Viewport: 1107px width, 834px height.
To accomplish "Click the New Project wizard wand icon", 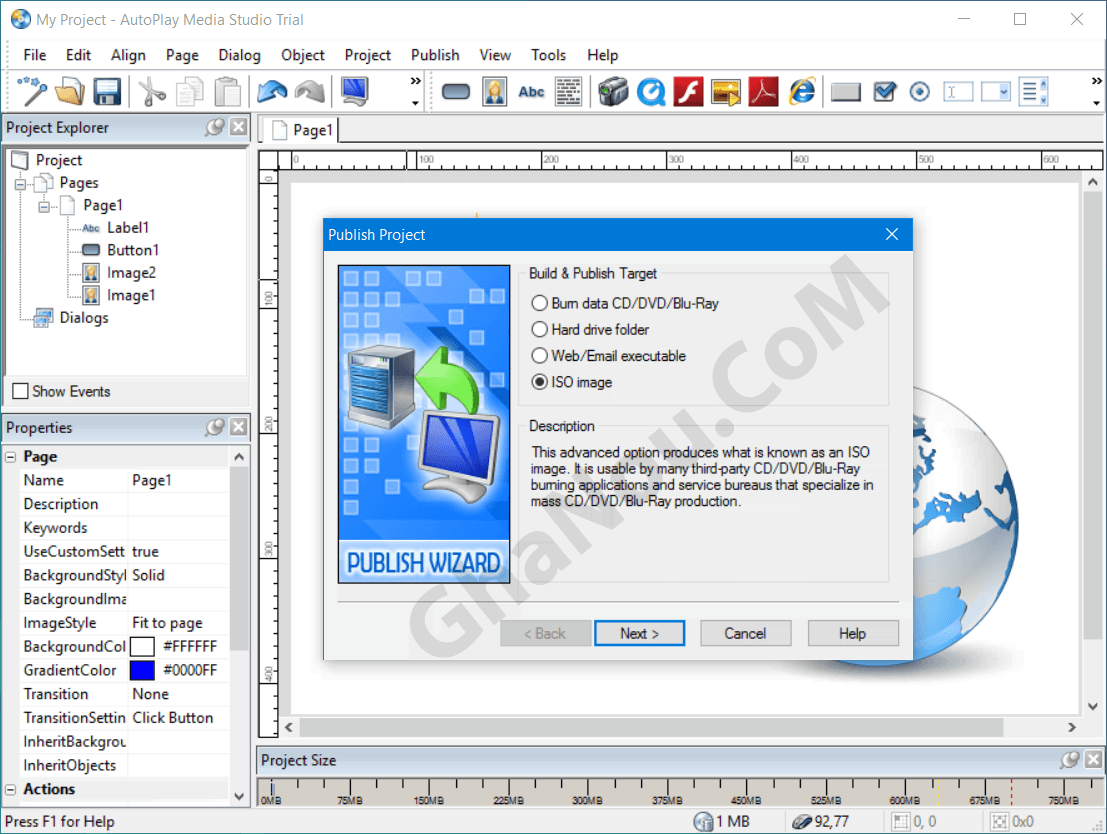I will (x=32, y=92).
